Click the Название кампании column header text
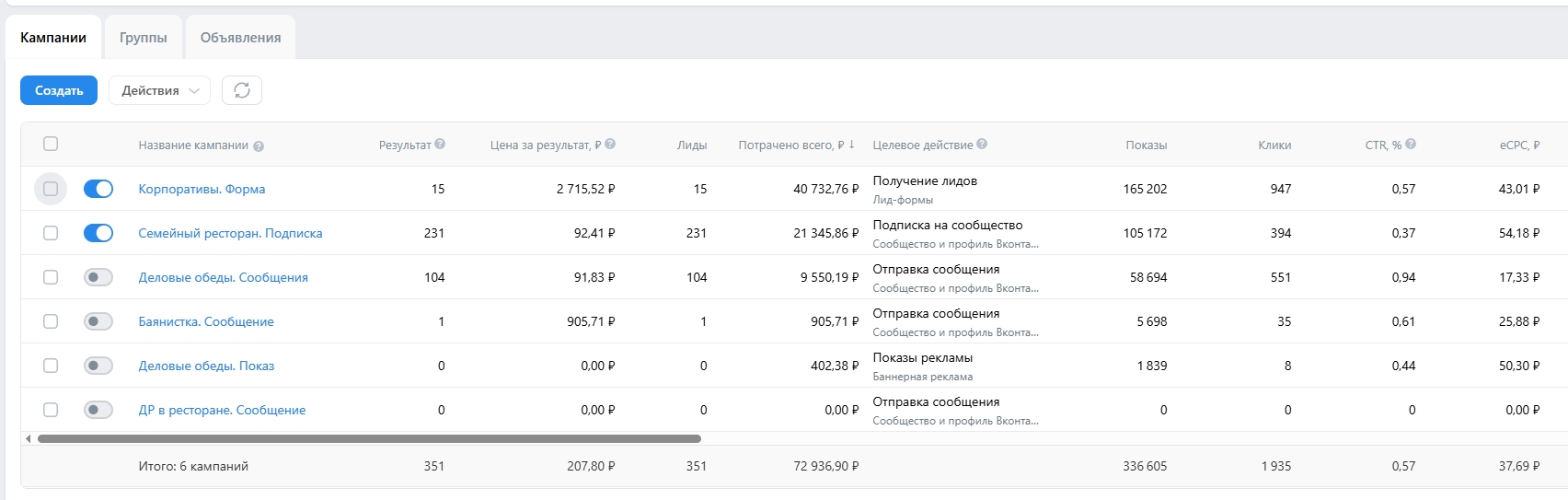 (x=193, y=145)
